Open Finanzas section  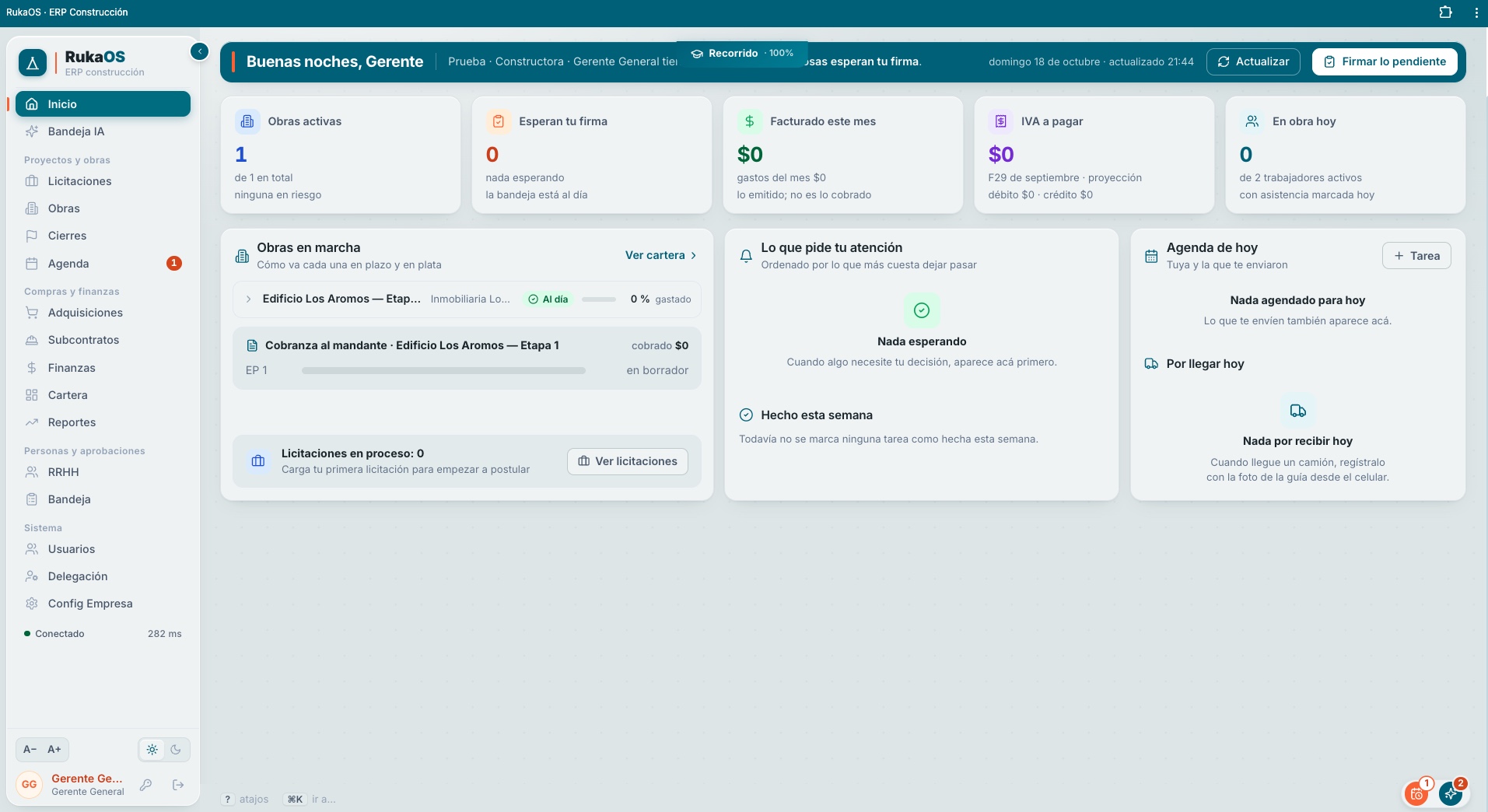[x=103, y=368]
